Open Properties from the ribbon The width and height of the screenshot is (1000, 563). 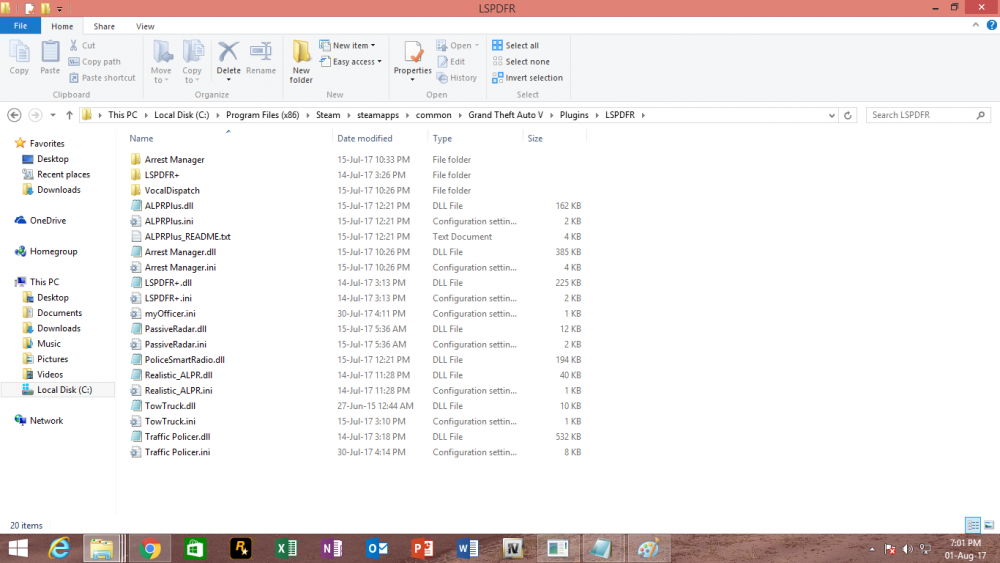pos(413,59)
